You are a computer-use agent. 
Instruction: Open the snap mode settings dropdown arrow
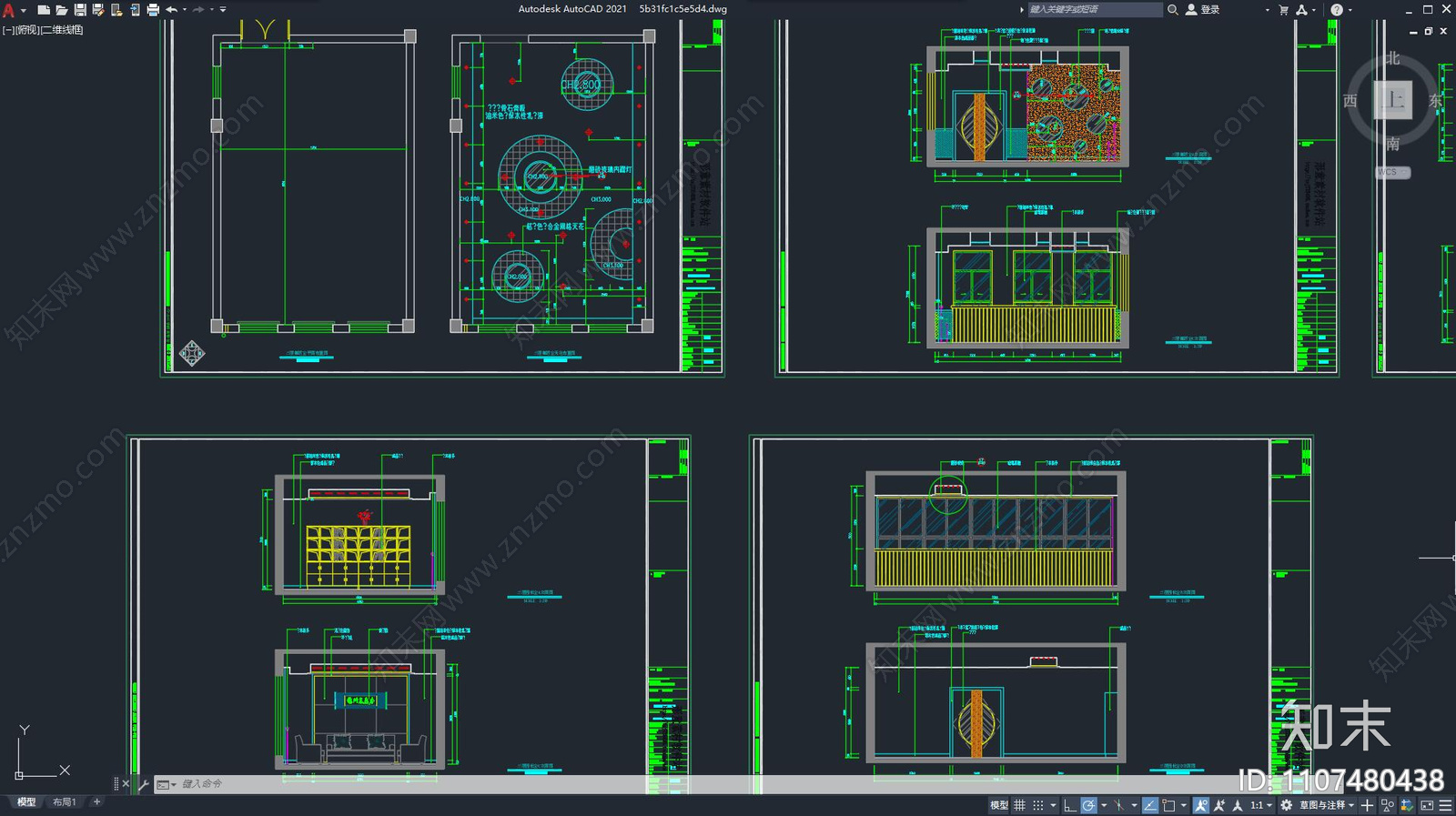1053,805
